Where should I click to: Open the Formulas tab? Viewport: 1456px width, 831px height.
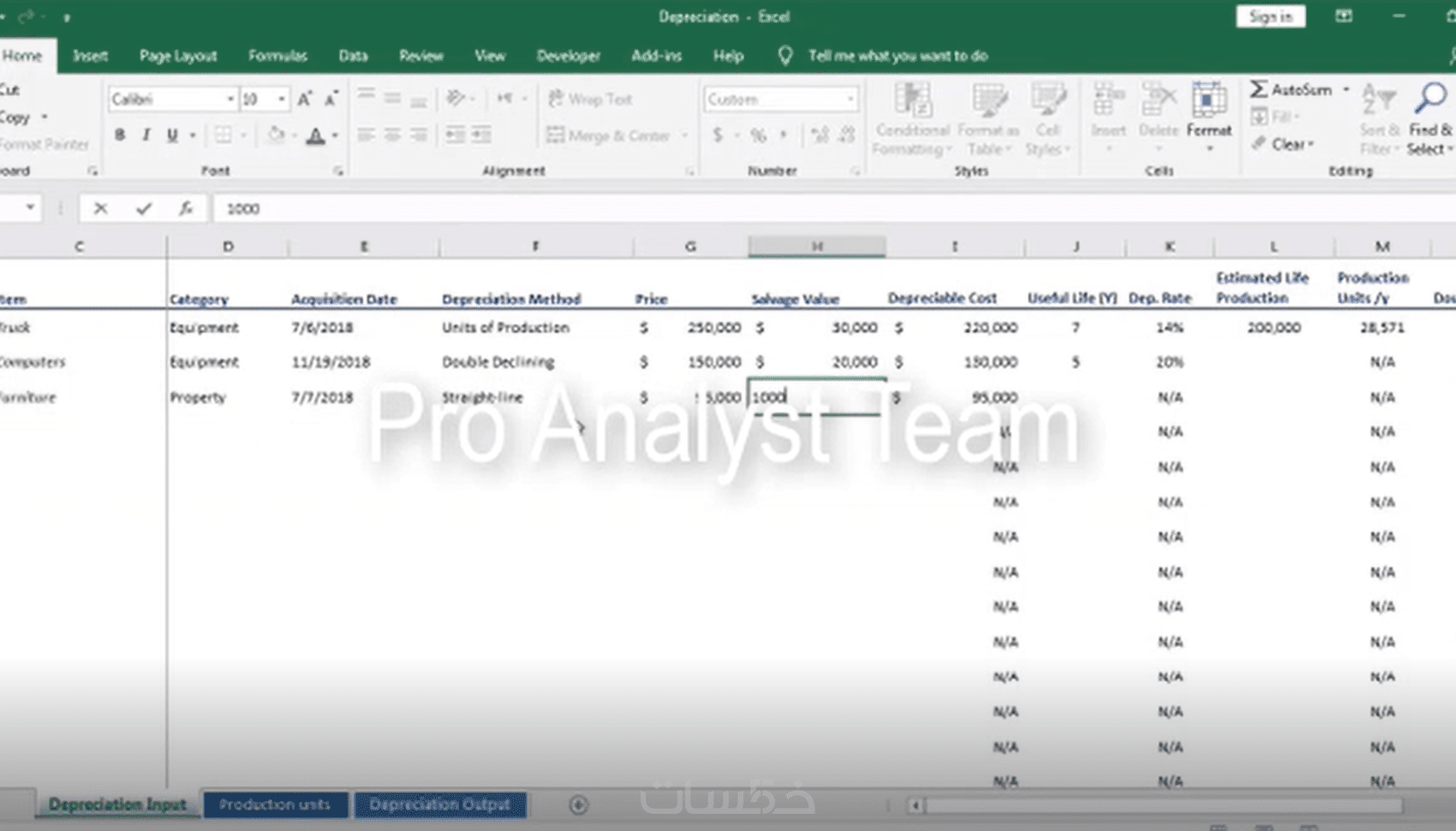click(277, 56)
